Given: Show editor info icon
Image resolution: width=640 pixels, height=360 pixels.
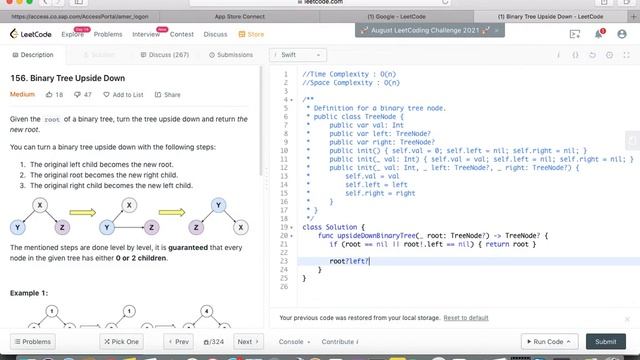Looking at the screenshot, I should 558,55.
